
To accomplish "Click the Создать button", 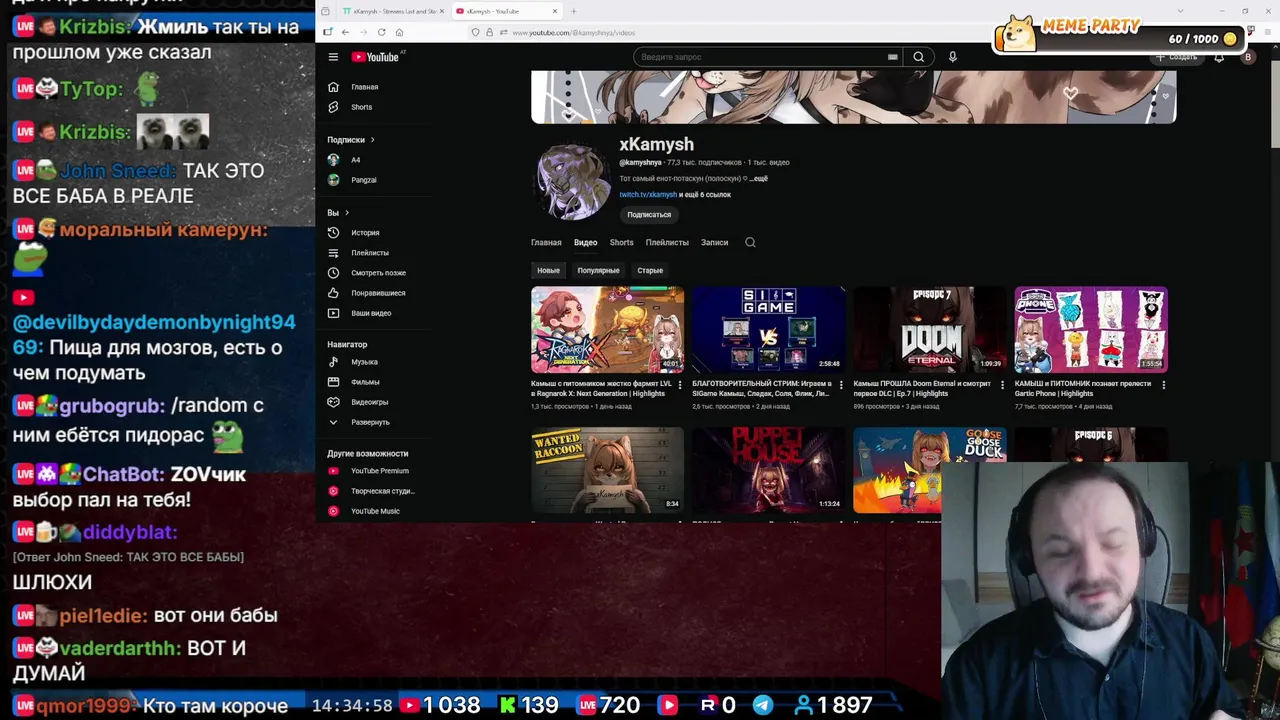I will pos(1176,57).
